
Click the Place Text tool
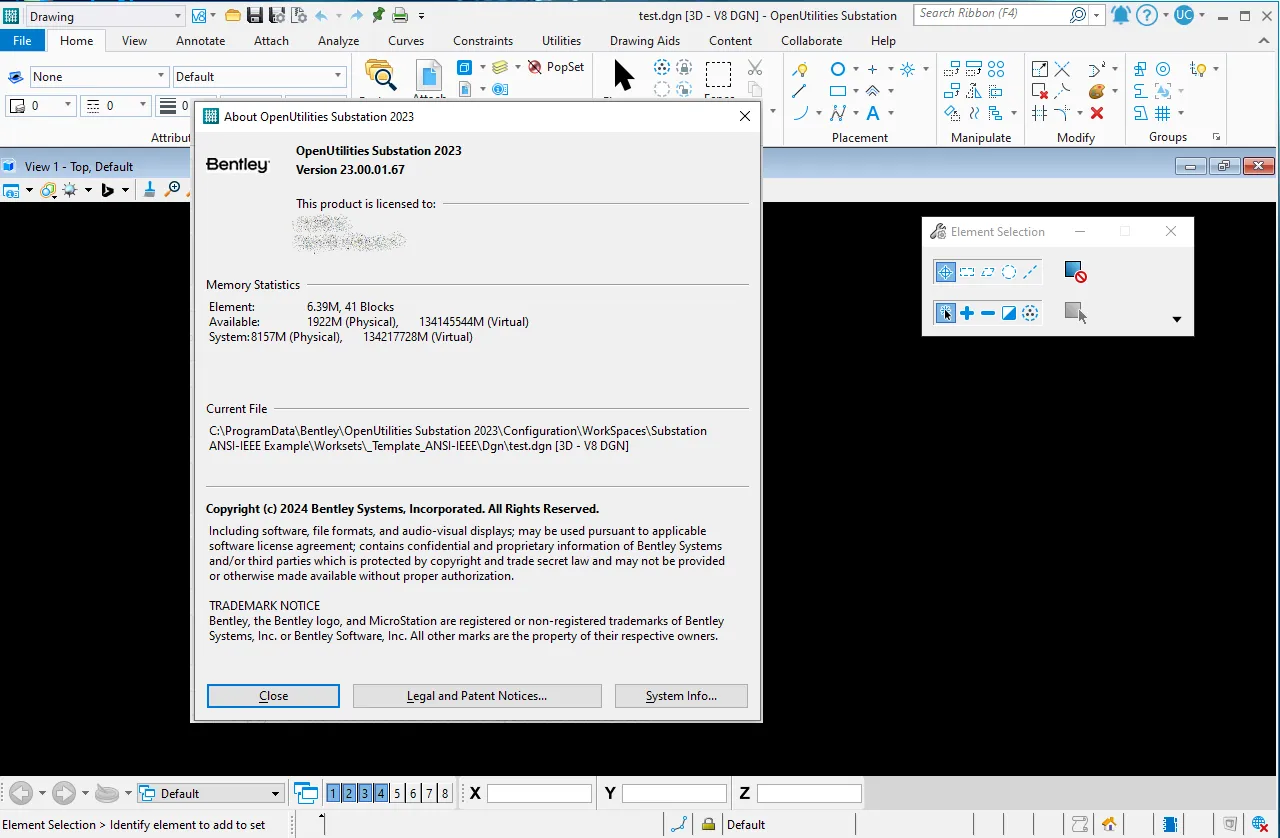873,113
